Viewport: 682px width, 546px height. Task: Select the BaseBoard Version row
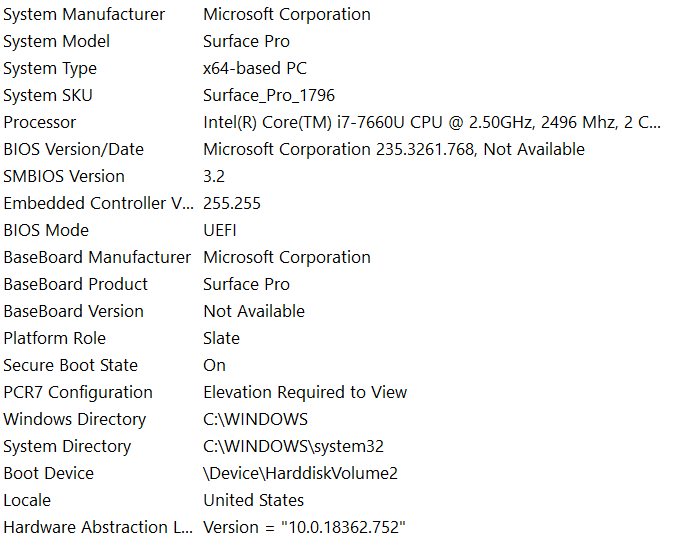pos(73,312)
